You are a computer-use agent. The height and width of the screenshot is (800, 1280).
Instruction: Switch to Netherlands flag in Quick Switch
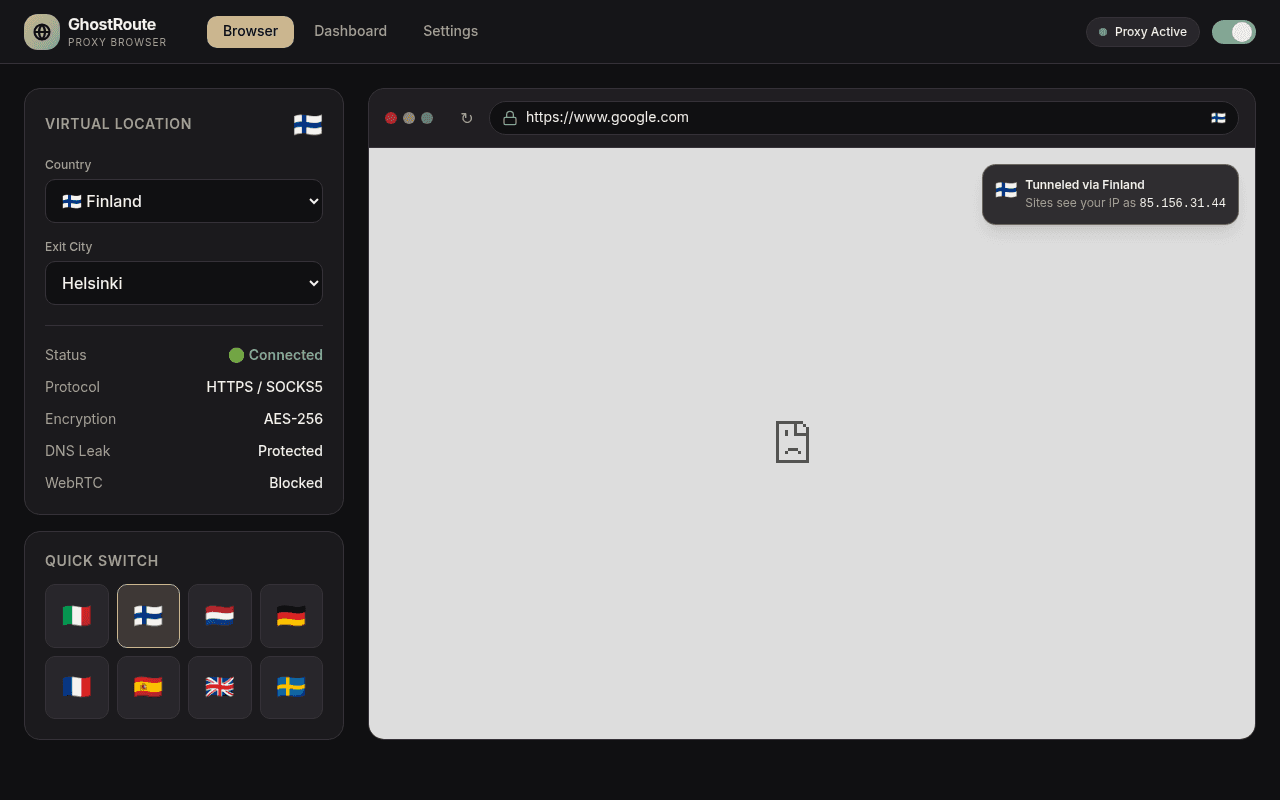tap(220, 616)
